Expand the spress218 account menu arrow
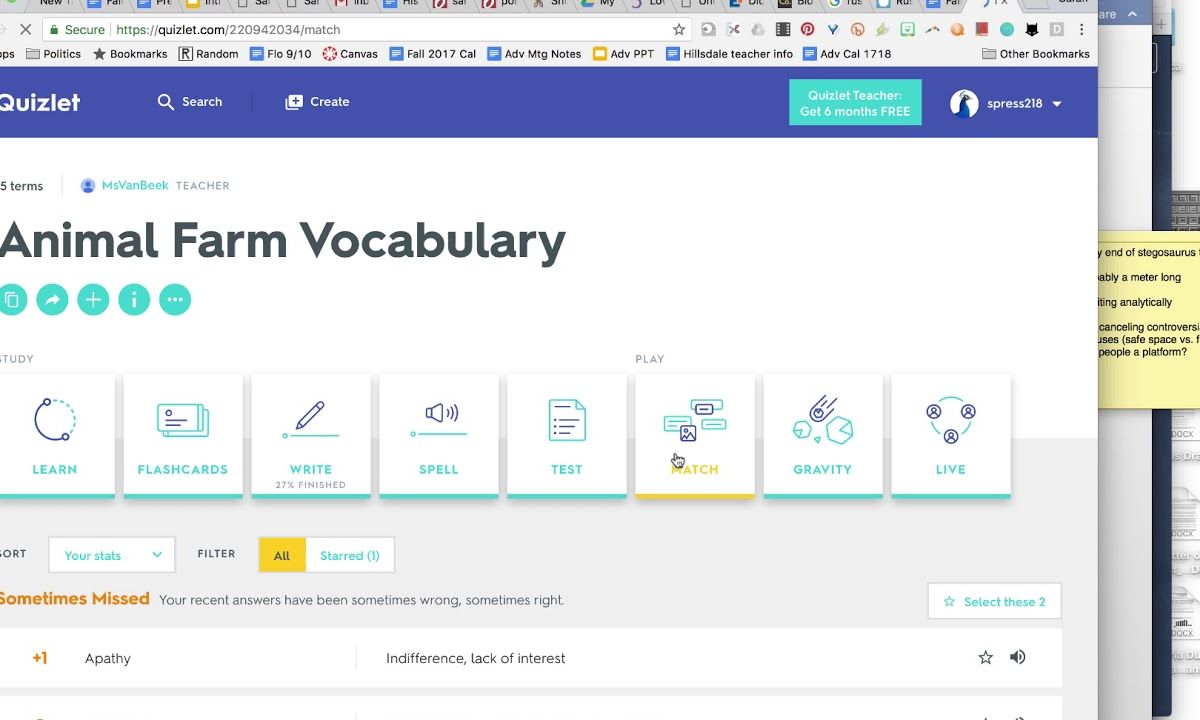1200x720 pixels. (x=1057, y=104)
